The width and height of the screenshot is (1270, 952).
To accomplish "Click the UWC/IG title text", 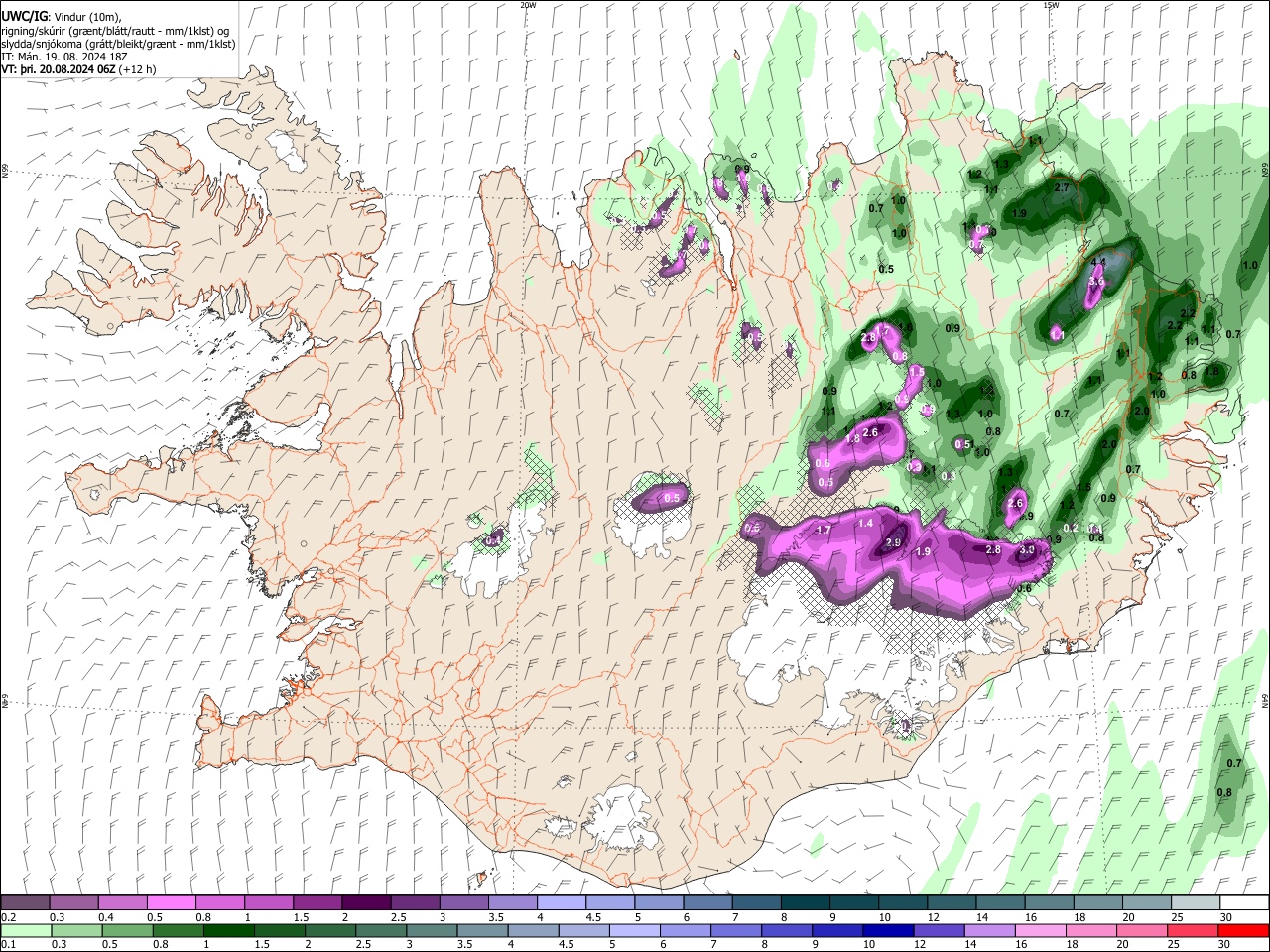I will pos(23,16).
